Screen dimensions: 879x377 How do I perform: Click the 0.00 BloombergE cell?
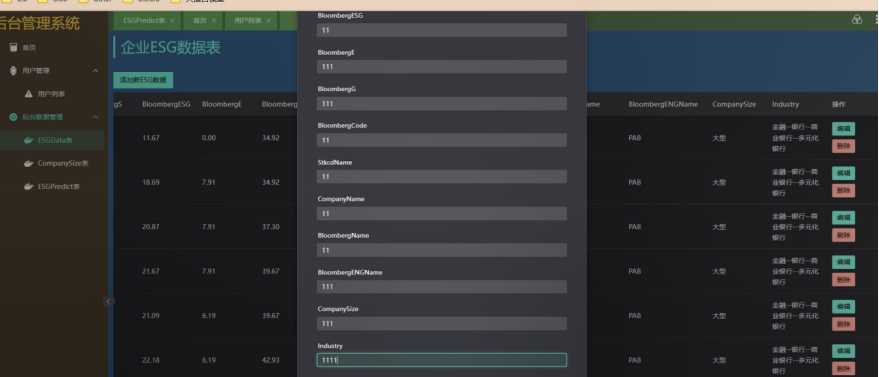pos(209,138)
